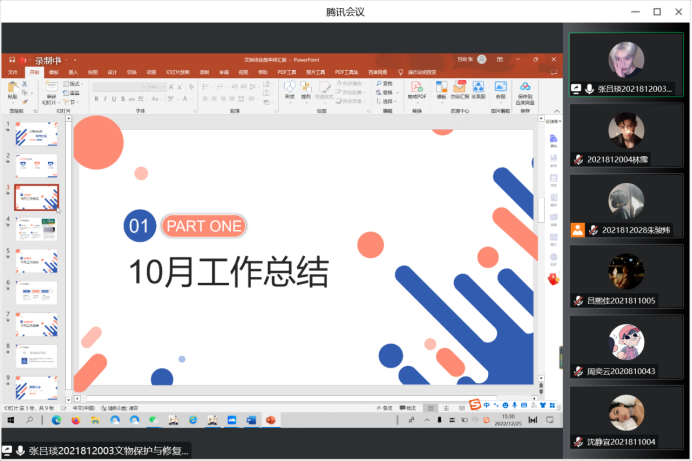The image size is (692, 461).
Task: Select participant tile 2021812004林霈
Action: (x=626, y=136)
